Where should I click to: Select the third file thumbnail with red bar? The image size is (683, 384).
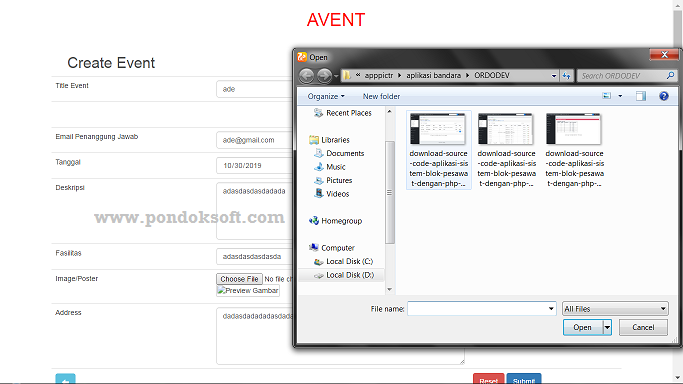click(574, 150)
